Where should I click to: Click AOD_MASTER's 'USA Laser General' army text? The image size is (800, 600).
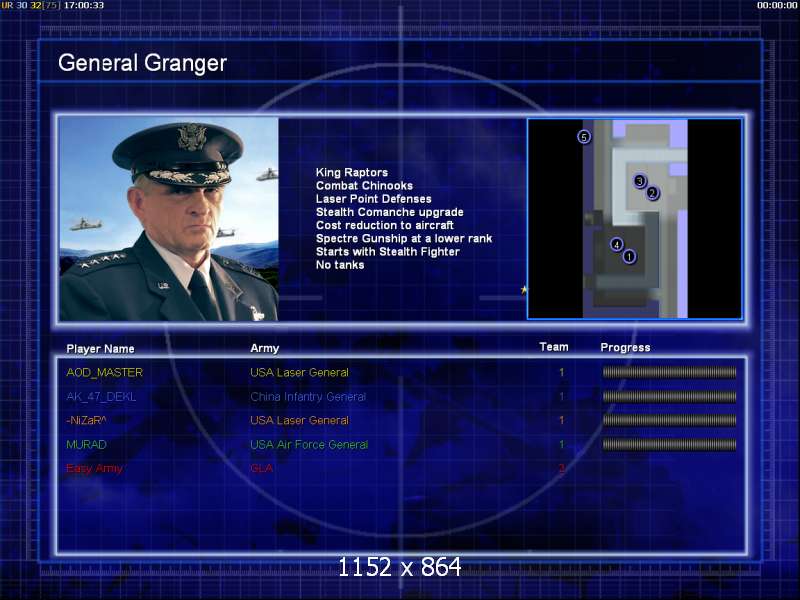[299, 372]
